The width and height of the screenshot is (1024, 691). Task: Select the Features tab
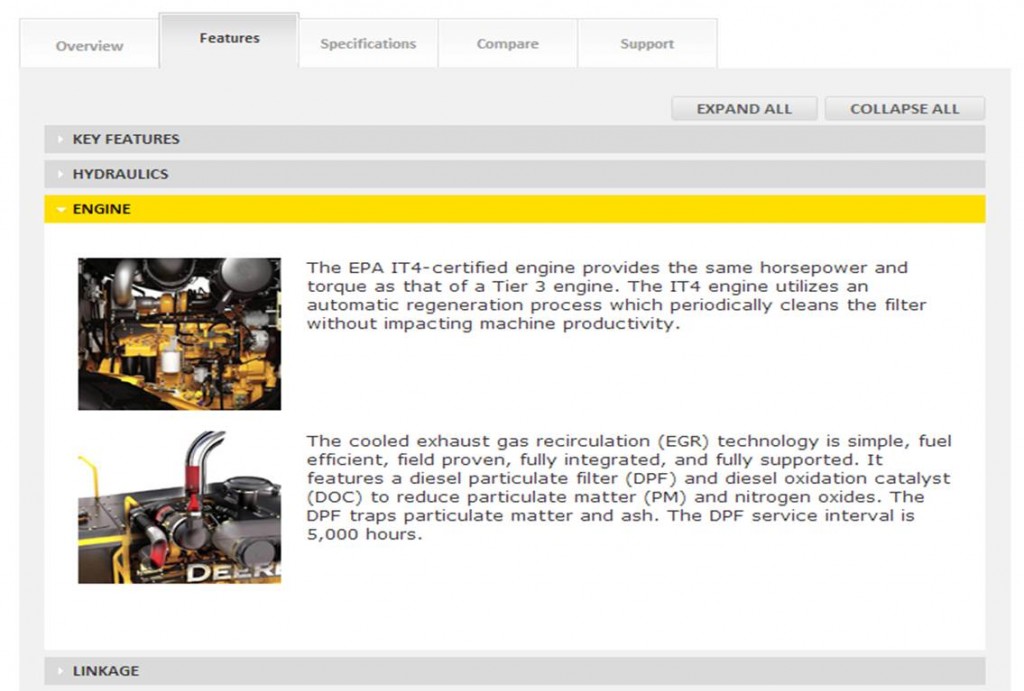click(x=229, y=40)
